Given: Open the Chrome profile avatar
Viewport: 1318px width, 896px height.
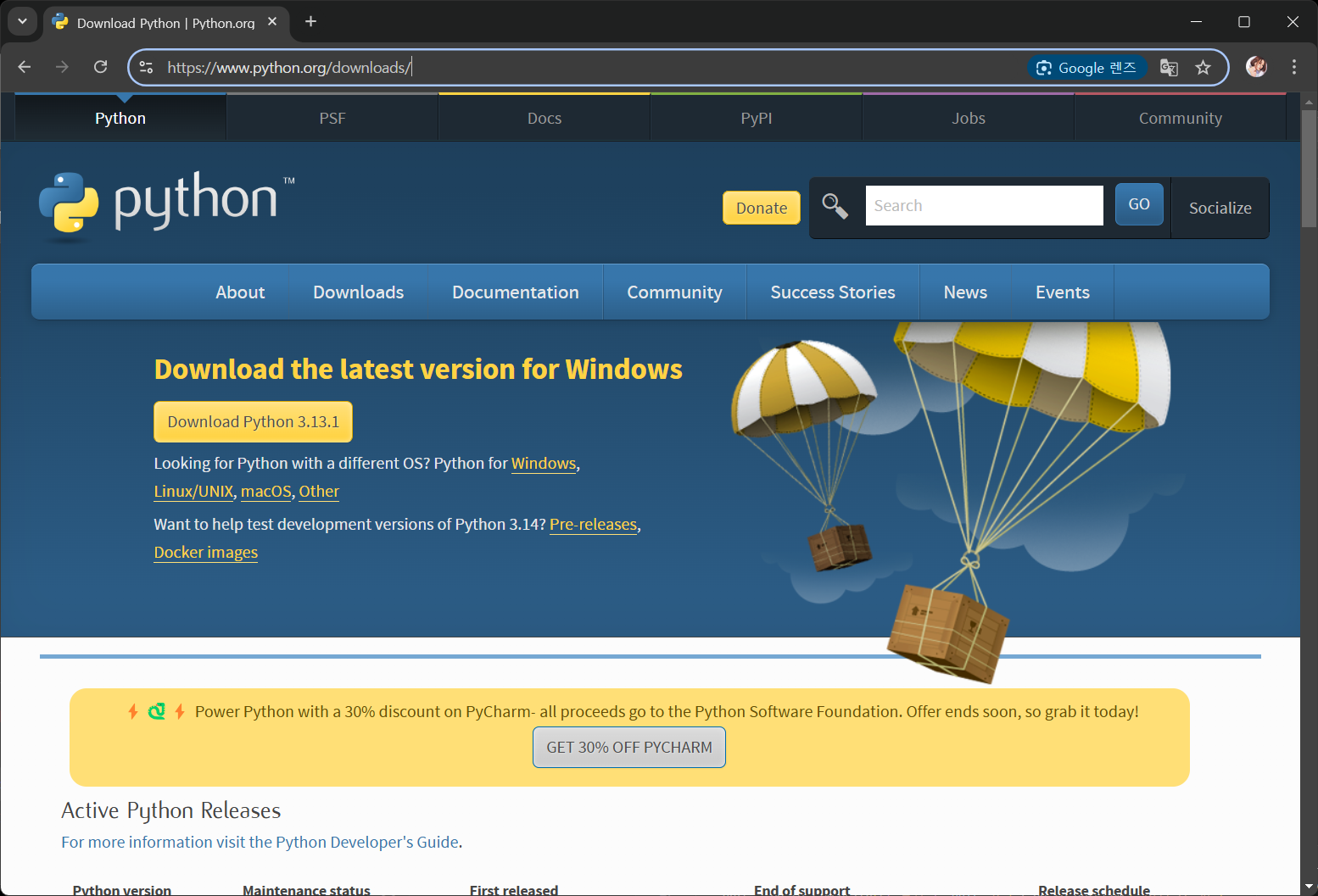Looking at the screenshot, I should pos(1256,67).
